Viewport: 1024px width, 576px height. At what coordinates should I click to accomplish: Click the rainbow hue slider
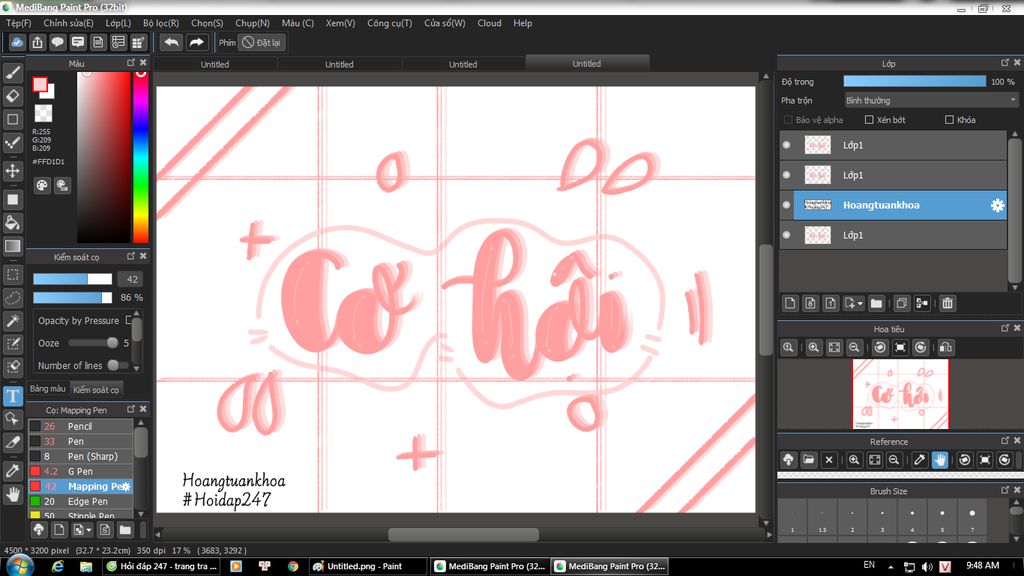click(140, 157)
